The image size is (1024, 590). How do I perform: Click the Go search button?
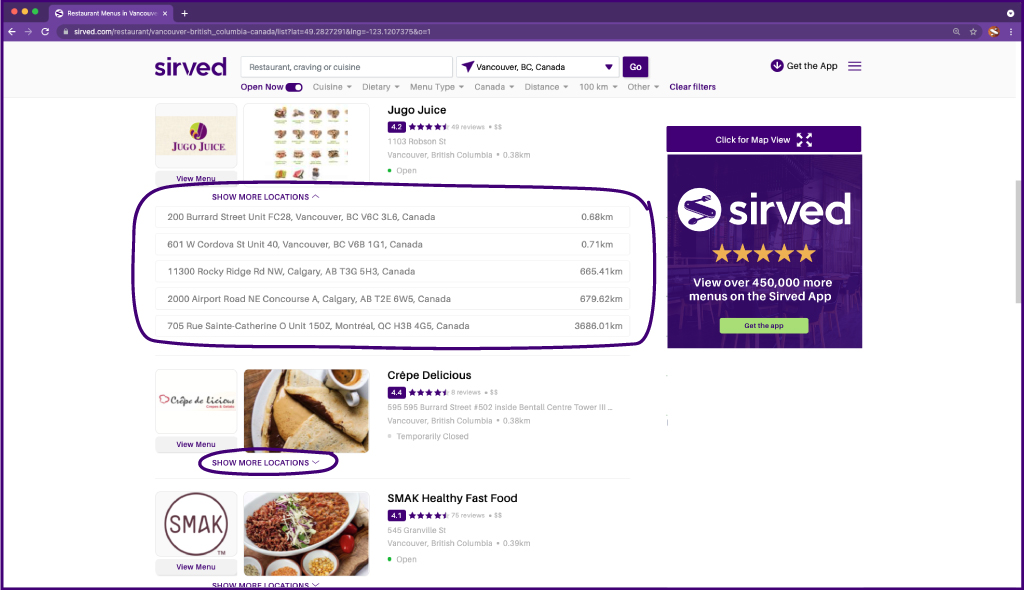click(x=635, y=67)
